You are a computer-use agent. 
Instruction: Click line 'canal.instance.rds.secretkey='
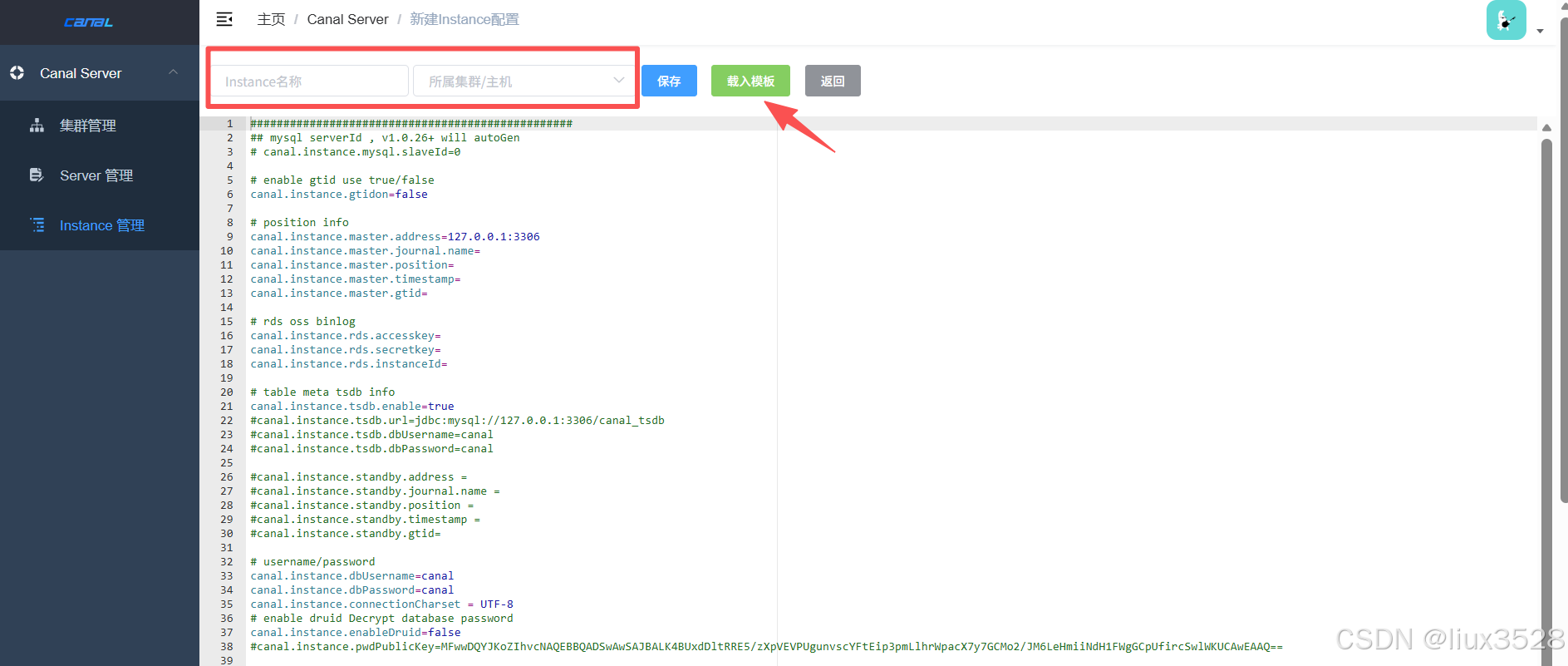[346, 349]
